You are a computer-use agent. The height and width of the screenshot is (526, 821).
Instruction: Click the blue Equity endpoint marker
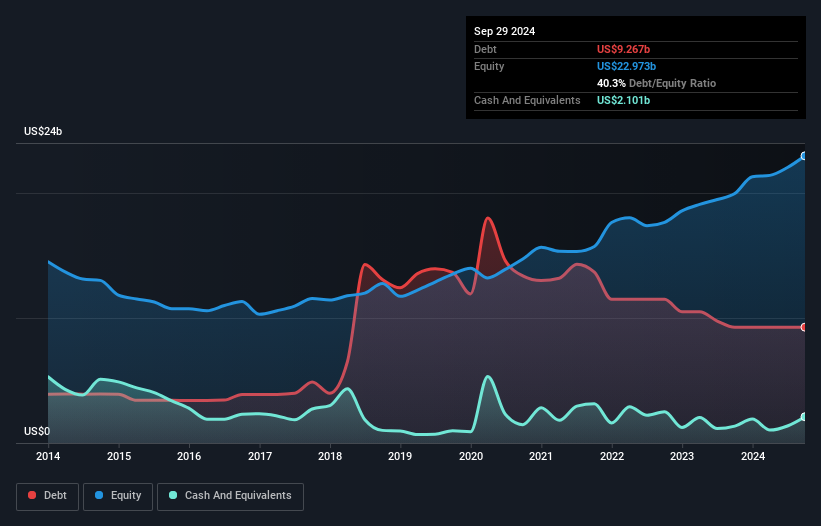[x=804, y=156]
